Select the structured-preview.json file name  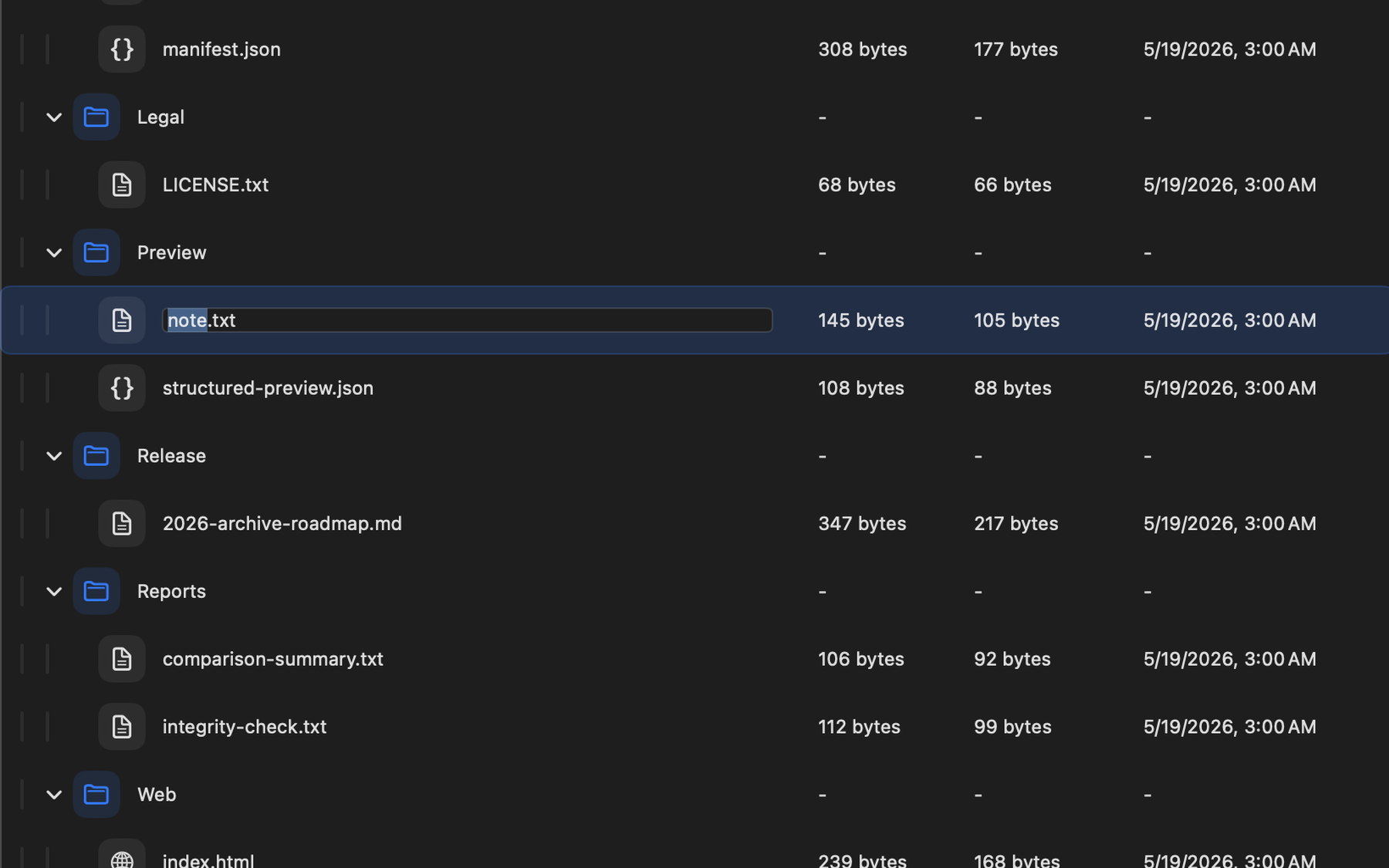[x=268, y=388]
